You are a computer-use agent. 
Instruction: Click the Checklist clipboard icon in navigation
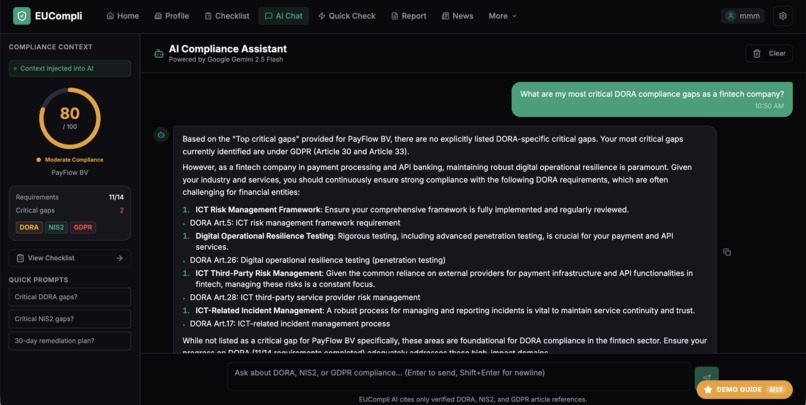208,16
